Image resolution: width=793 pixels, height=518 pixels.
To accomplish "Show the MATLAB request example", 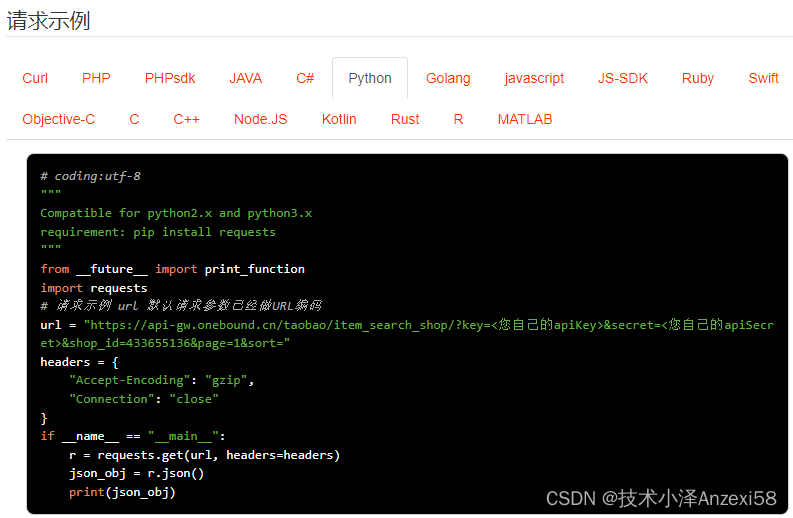I will pyautogui.click(x=525, y=119).
